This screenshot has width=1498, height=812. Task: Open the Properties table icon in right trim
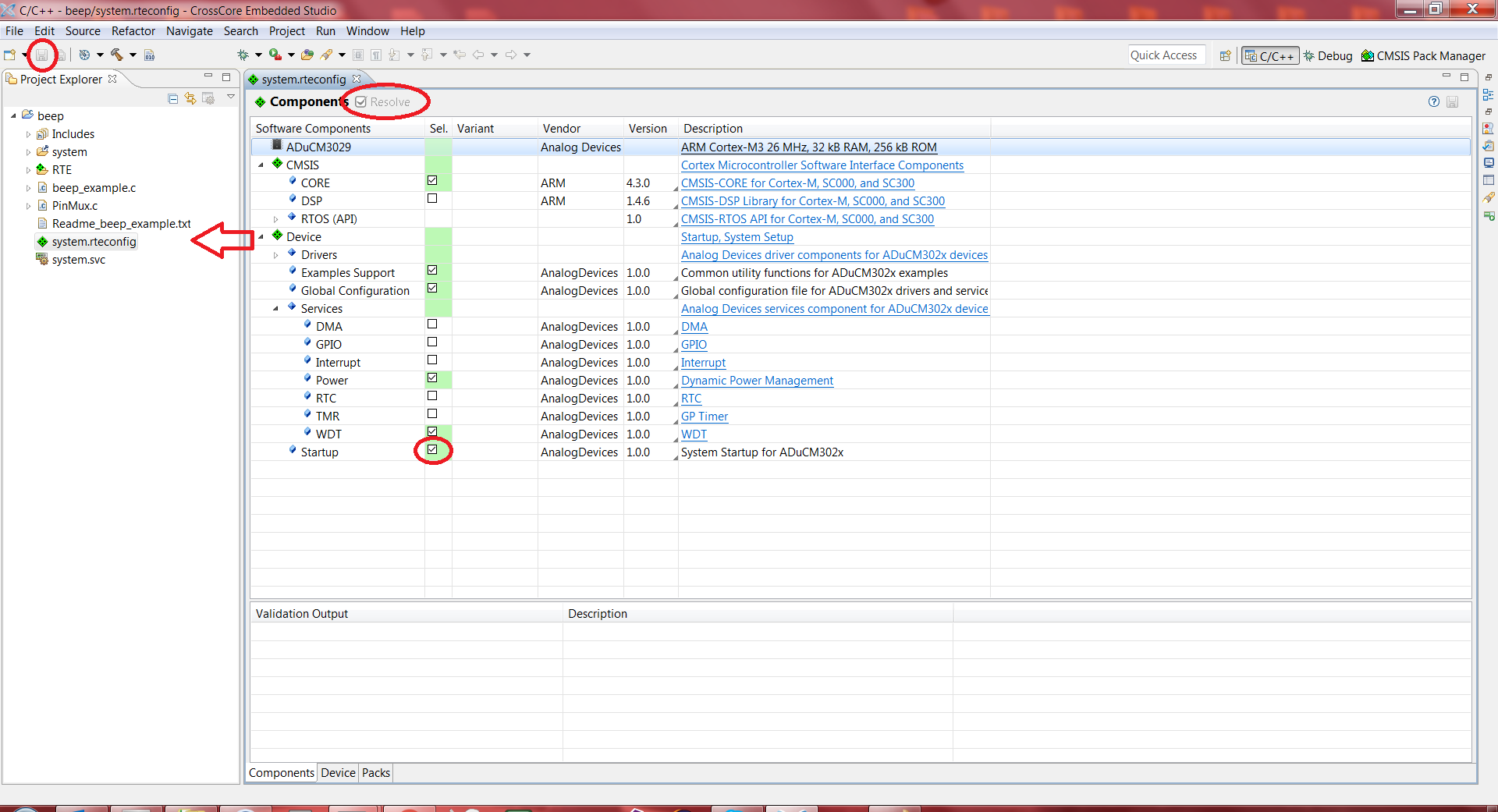(x=1489, y=180)
